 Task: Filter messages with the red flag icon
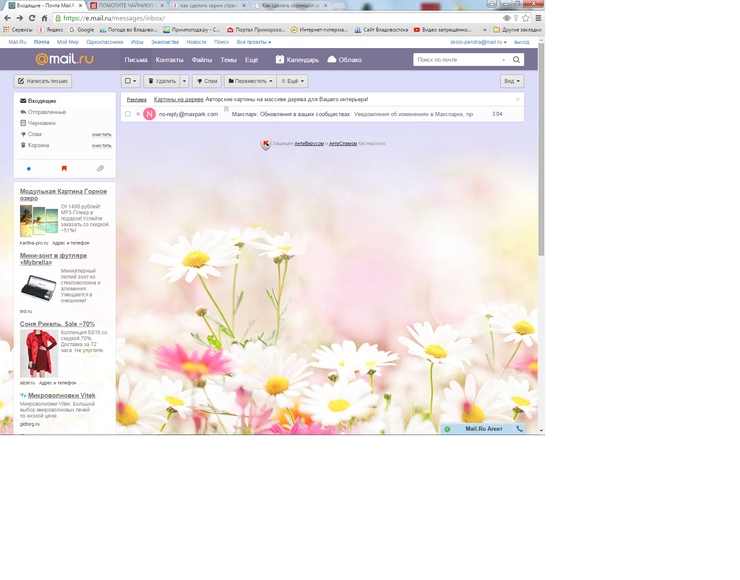point(64,169)
